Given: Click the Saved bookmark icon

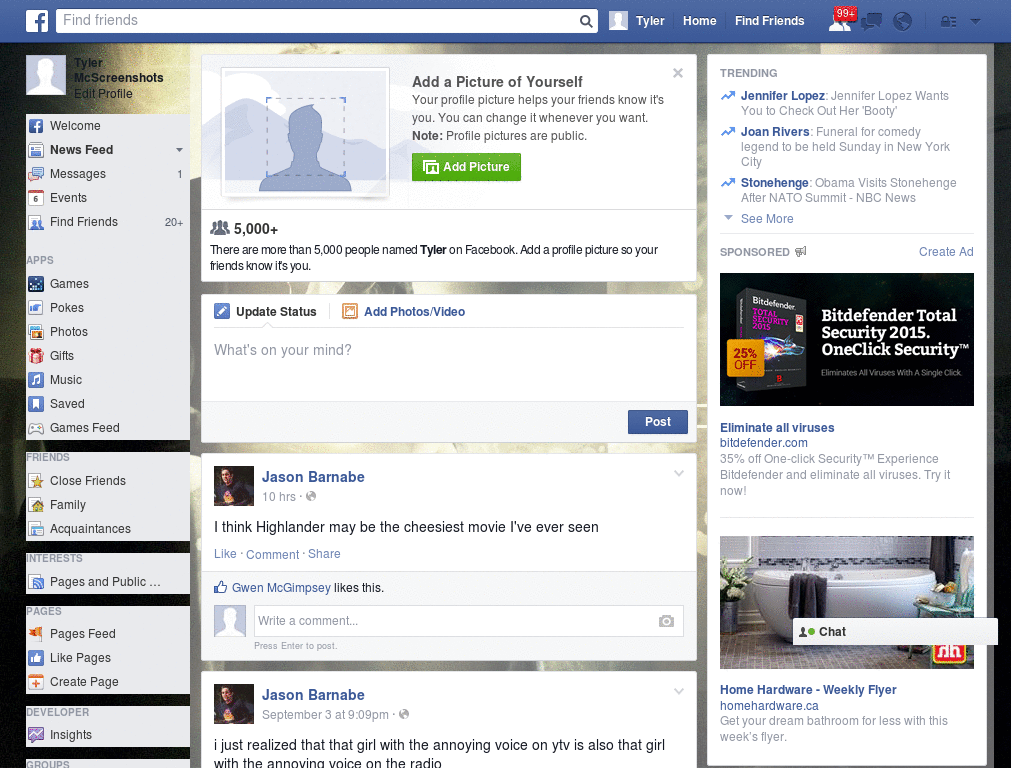Looking at the screenshot, I should click(36, 404).
